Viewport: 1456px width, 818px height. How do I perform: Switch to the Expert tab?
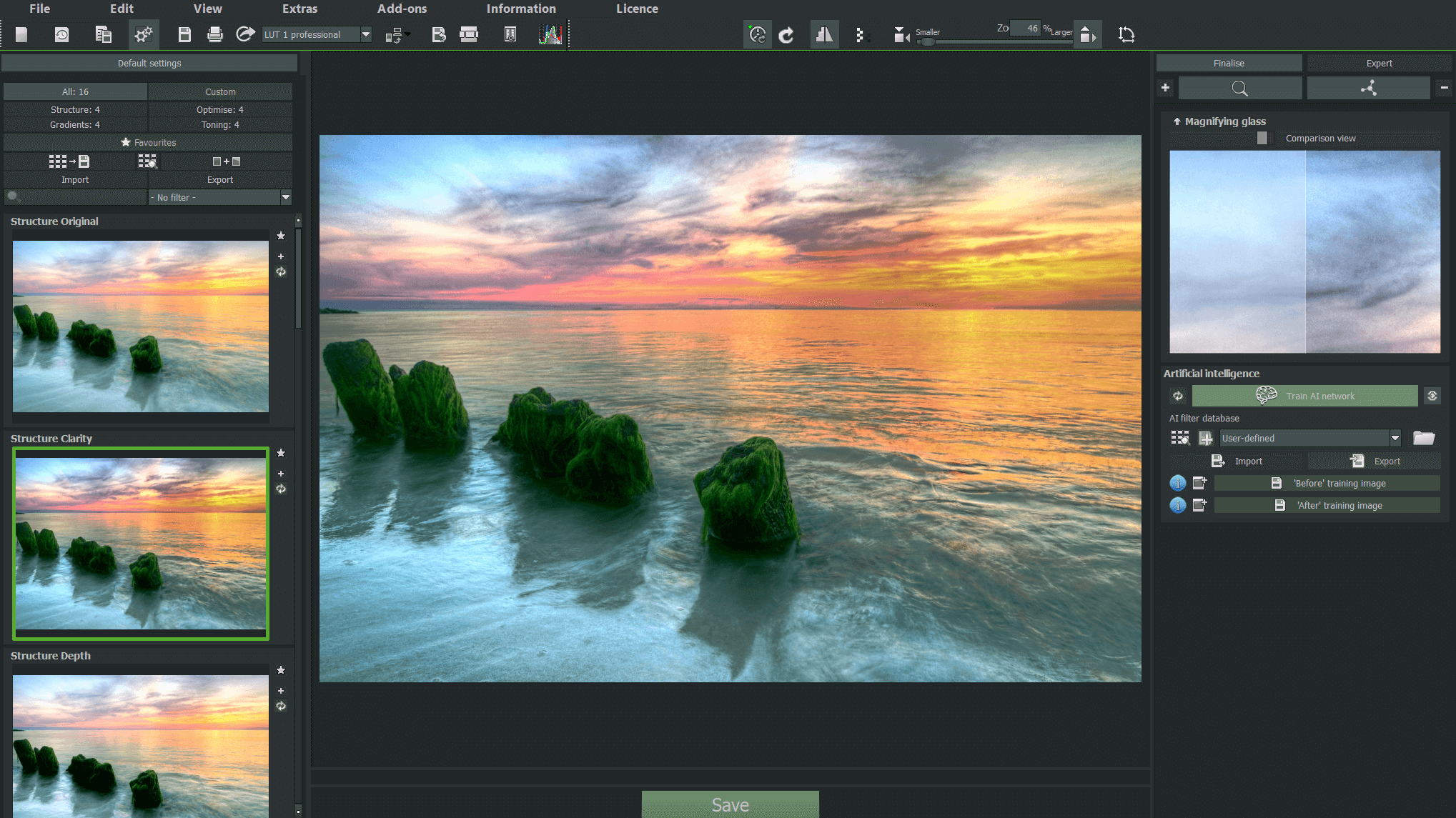[1379, 62]
